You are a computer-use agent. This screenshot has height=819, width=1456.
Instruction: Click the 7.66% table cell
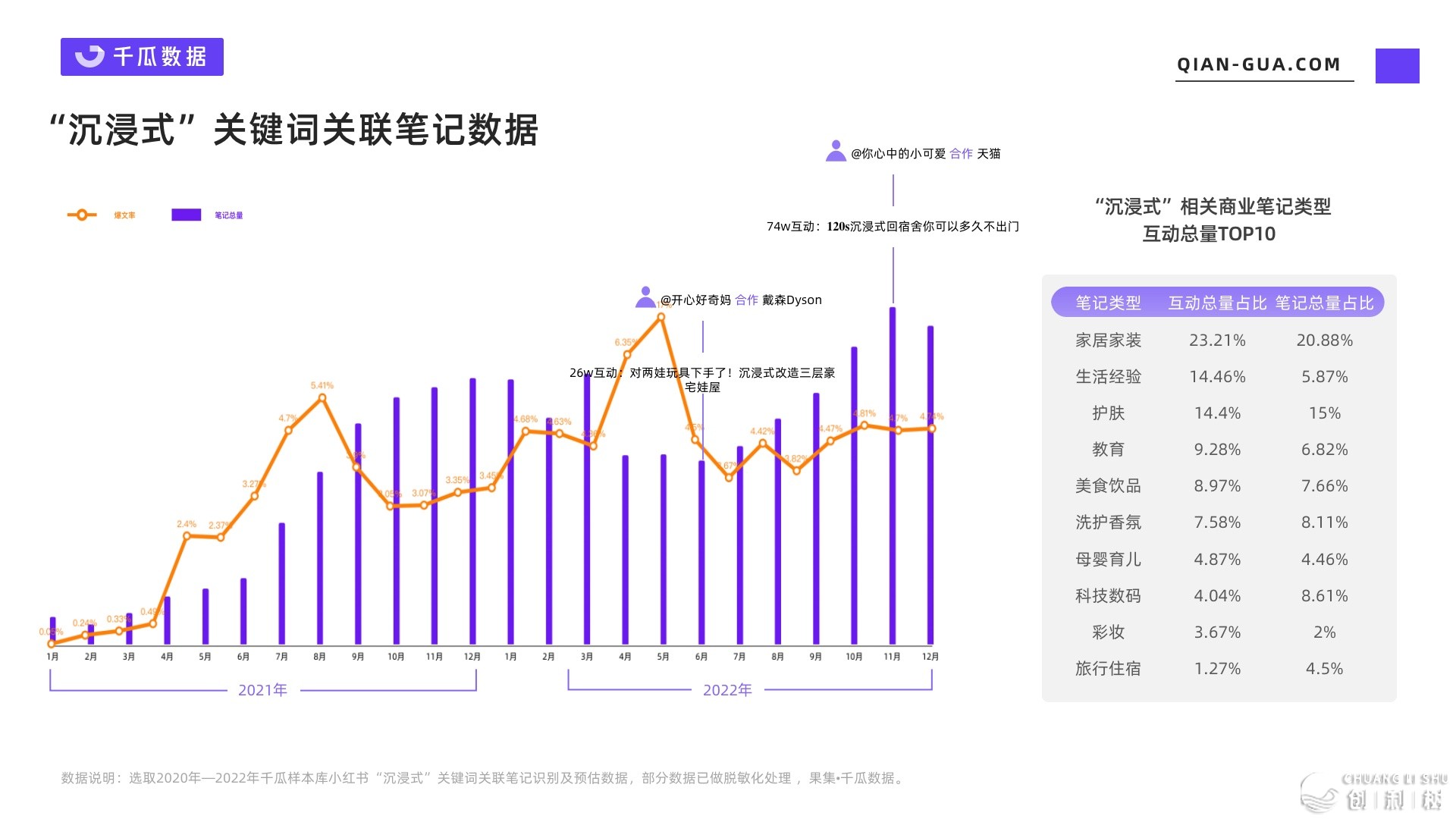(x=1325, y=486)
